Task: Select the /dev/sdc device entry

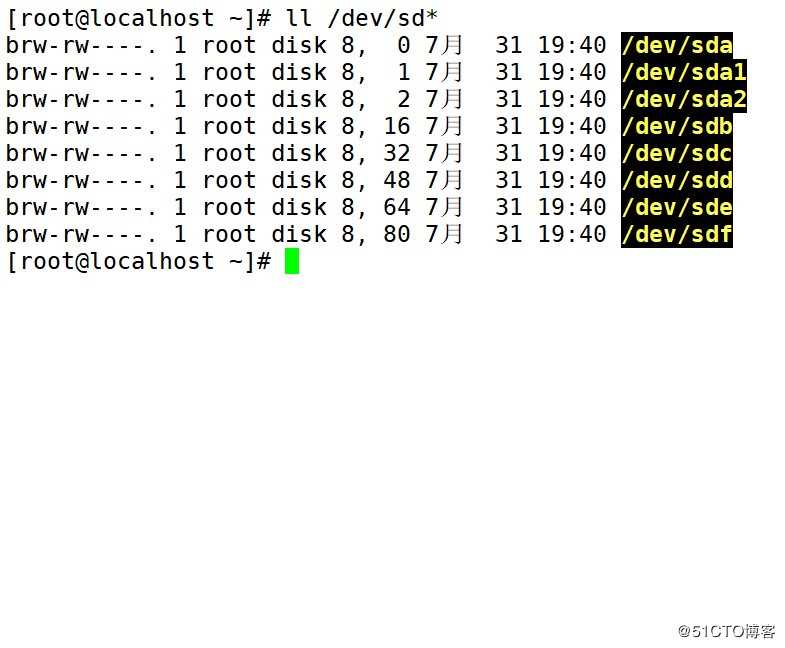Action: coord(677,153)
